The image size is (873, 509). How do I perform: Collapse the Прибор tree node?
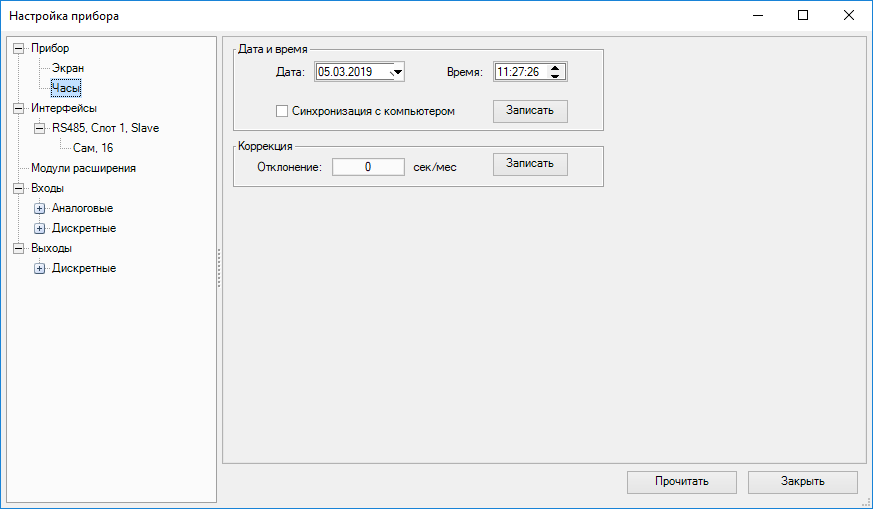click(18, 48)
